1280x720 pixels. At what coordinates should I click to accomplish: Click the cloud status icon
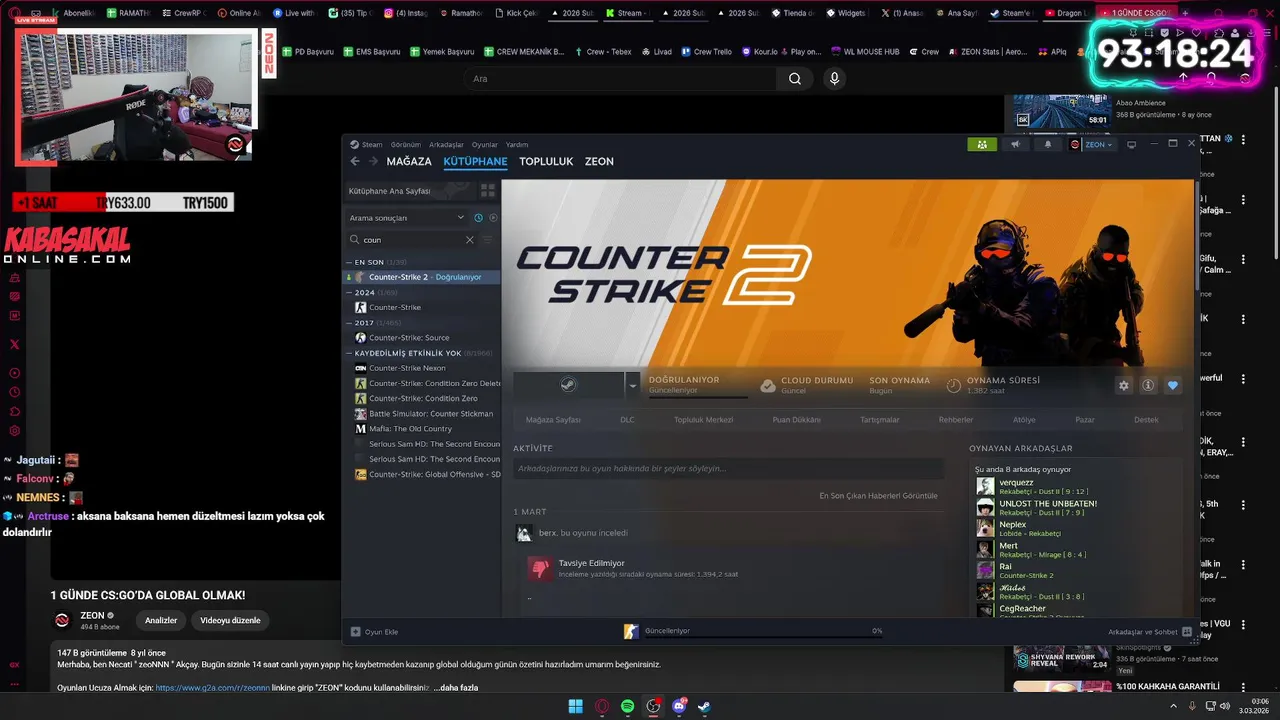pyautogui.click(x=768, y=385)
